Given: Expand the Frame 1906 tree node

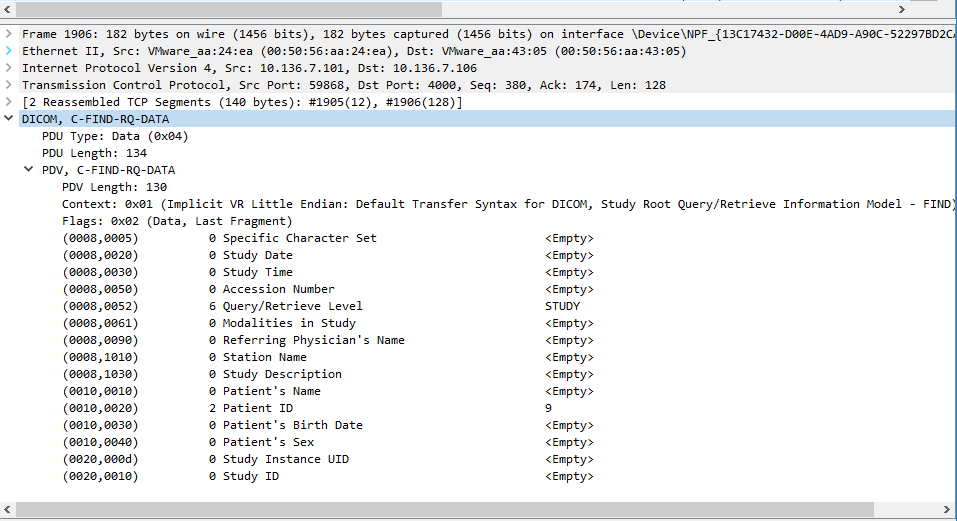Looking at the screenshot, I should coord(9,34).
